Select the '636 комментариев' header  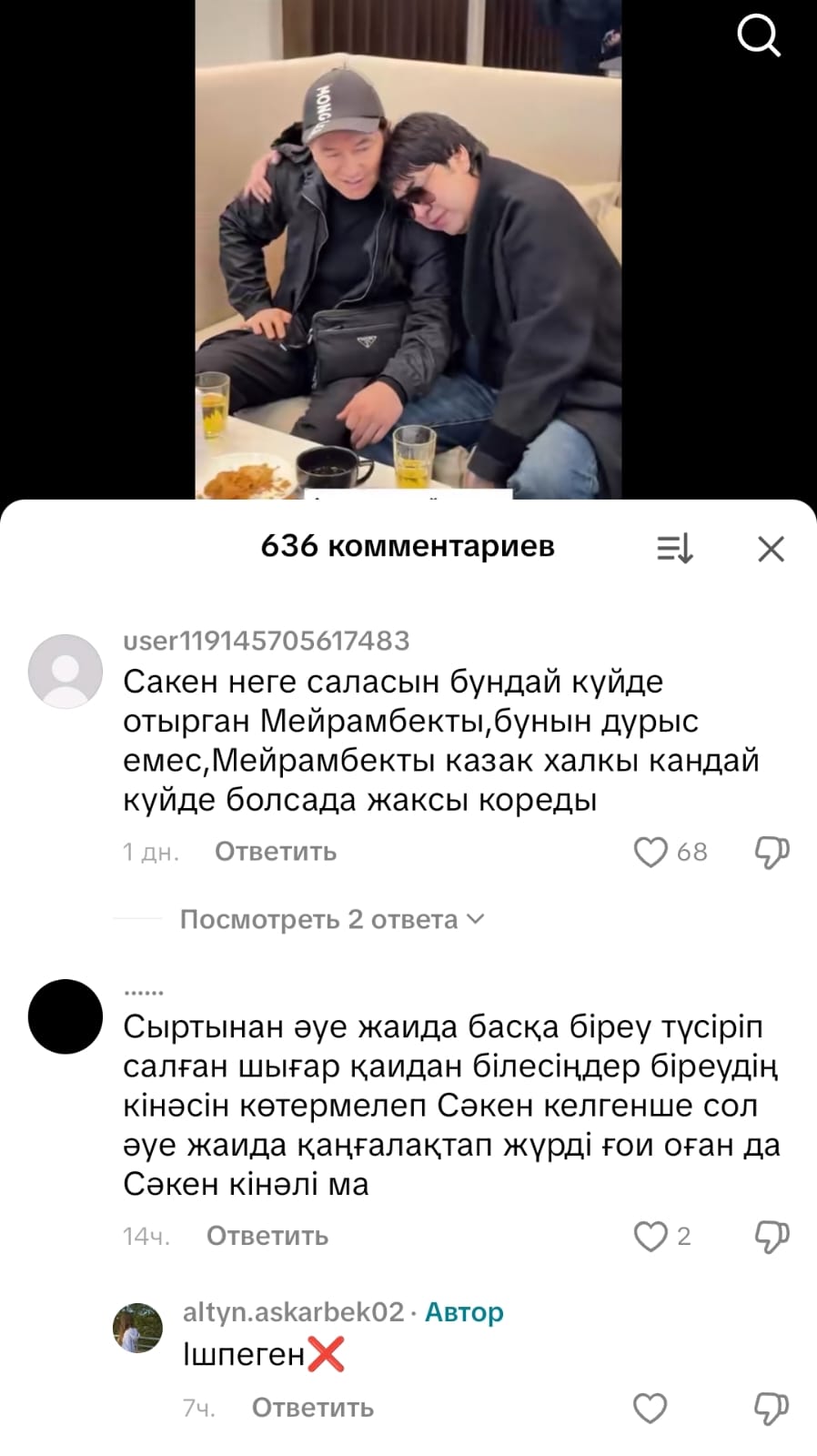(408, 546)
